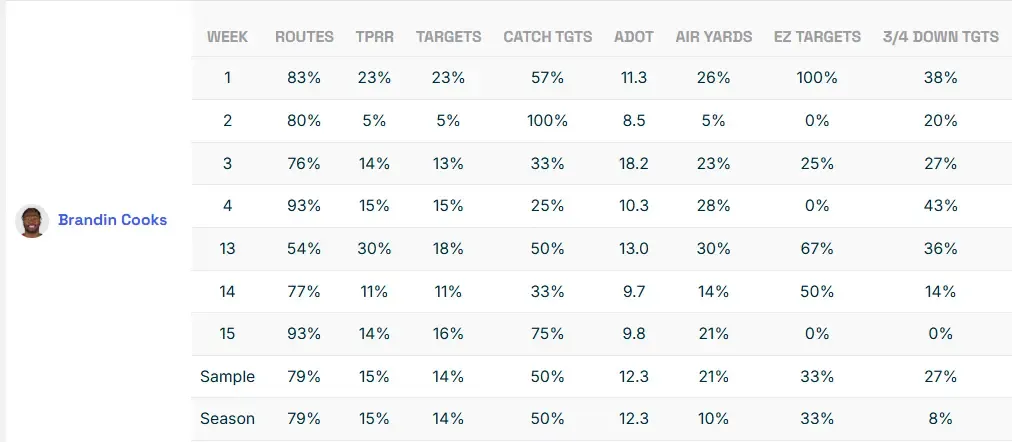This screenshot has height=442, width=1012.
Task: Select Week 2 Catch TGTS 100% cell
Action: pos(547,120)
